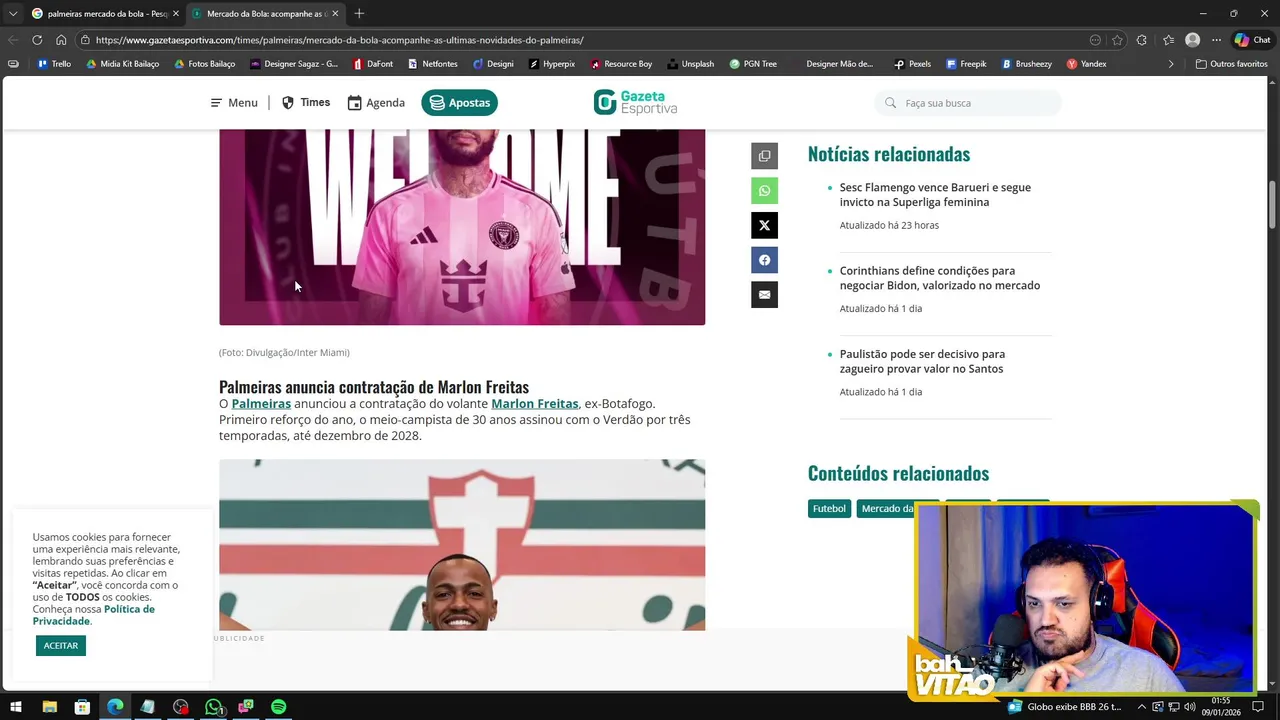Open a new browser tab
The height and width of the screenshot is (720, 1280).
[359, 13]
